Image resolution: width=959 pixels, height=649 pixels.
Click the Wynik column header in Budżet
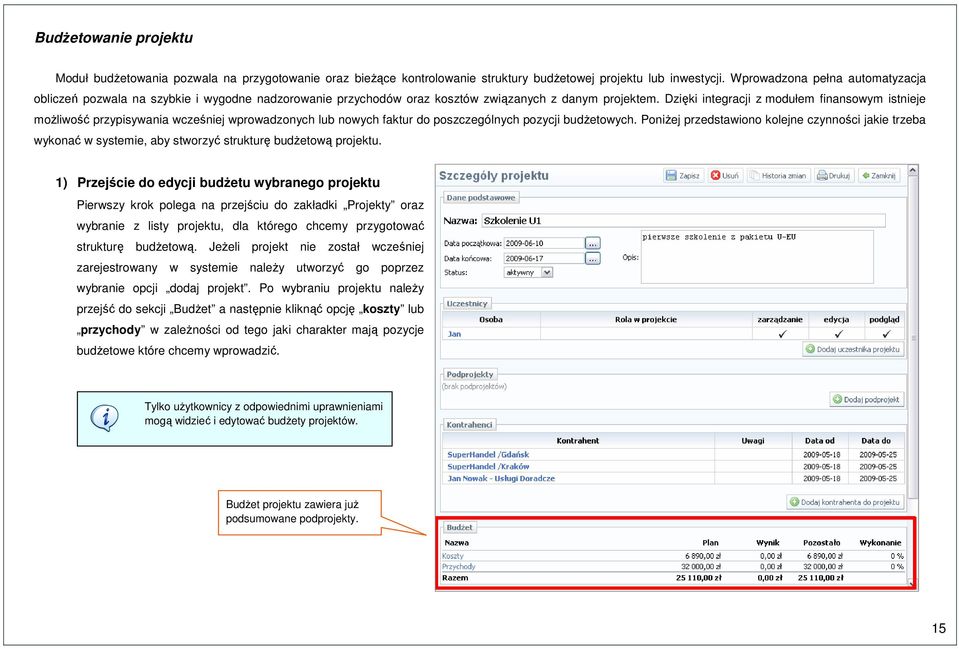[768, 543]
